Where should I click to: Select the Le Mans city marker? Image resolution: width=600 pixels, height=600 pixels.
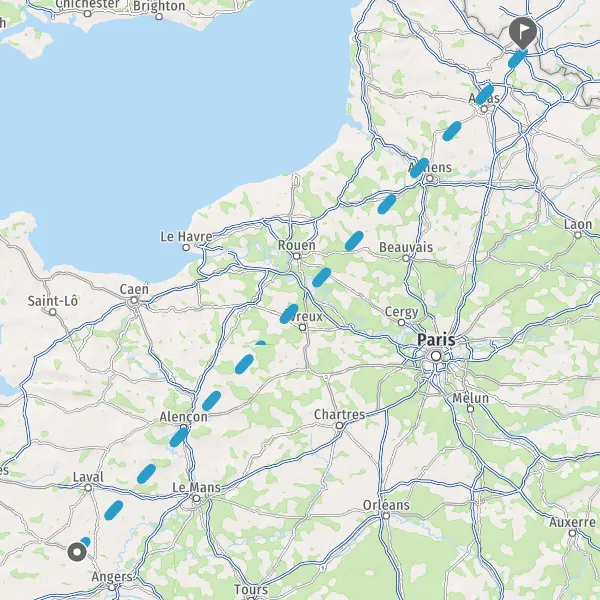click(196, 499)
